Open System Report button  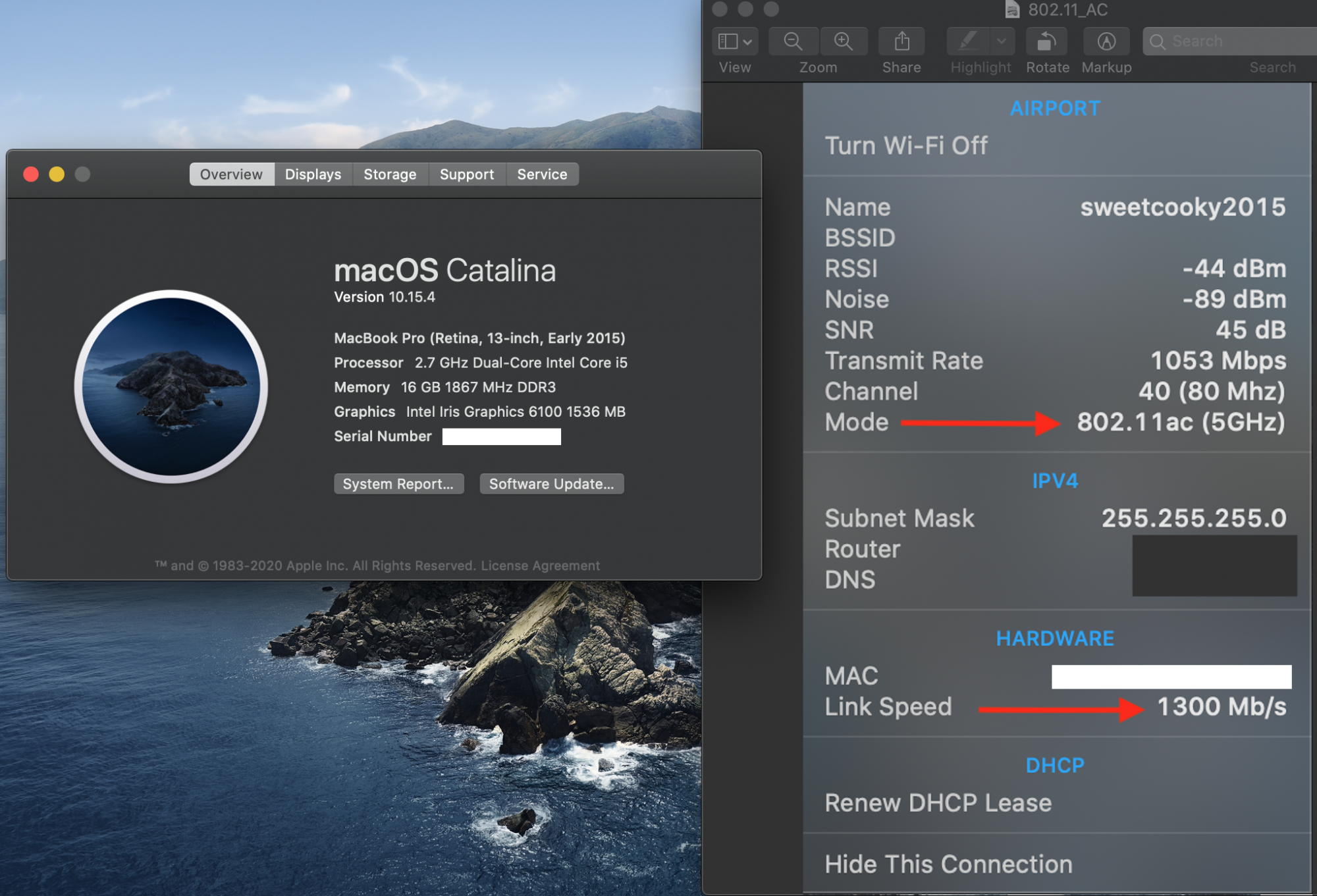tap(398, 484)
